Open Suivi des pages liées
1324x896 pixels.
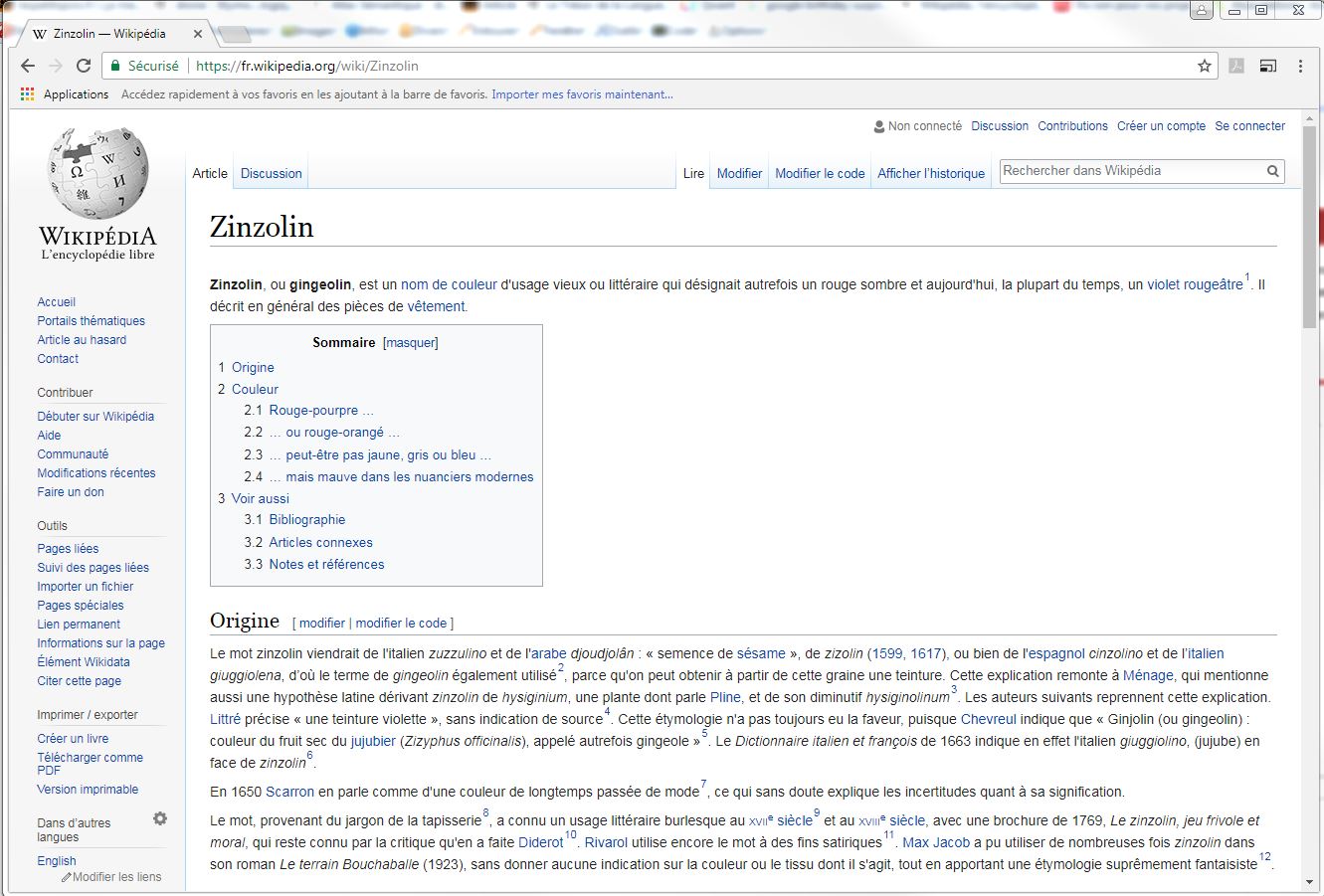click(94, 568)
